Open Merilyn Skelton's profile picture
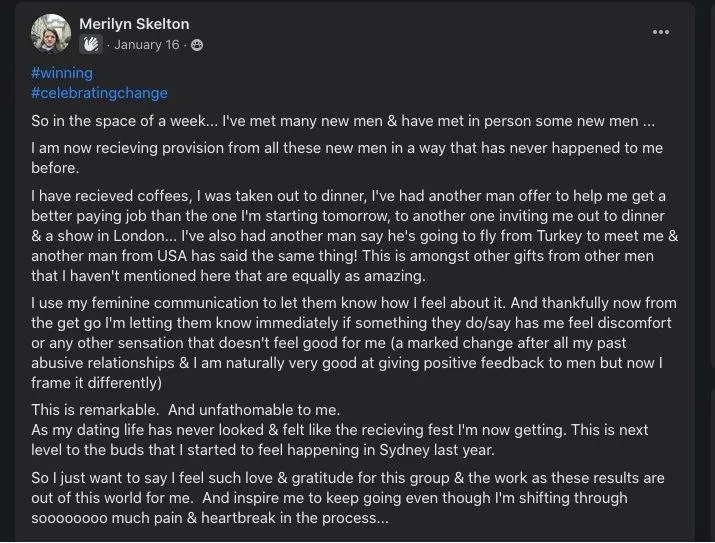 point(51,34)
